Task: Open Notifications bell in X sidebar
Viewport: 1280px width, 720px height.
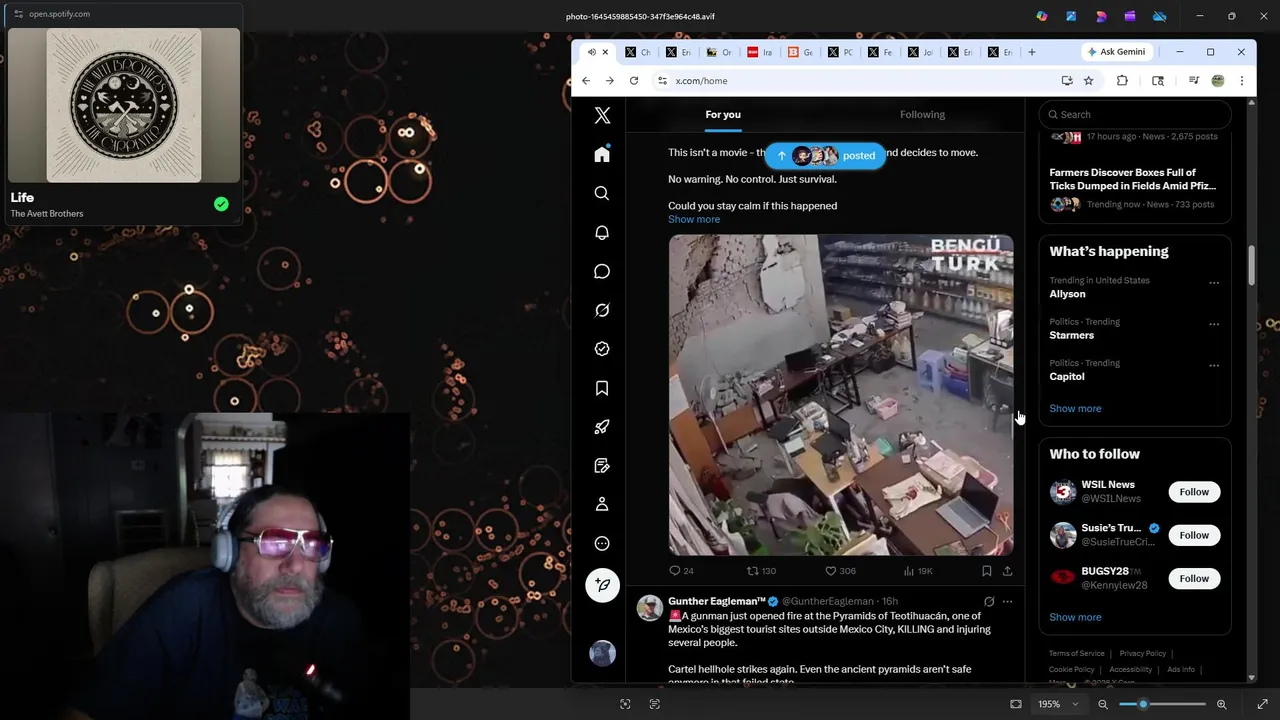Action: click(x=602, y=232)
